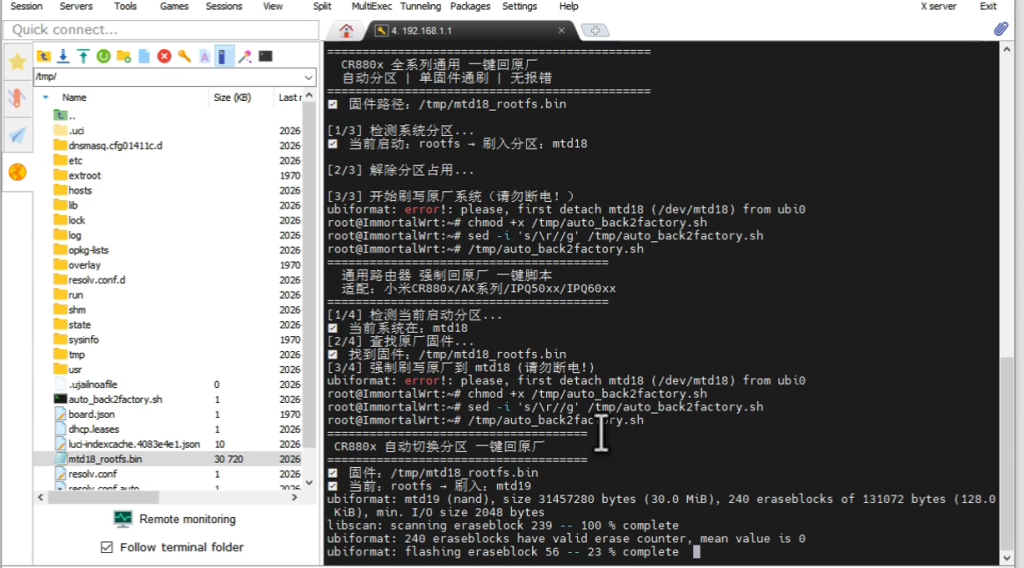This screenshot has width=1024, height=568.
Task: Click the Quick connect input field
Action: (x=161, y=30)
